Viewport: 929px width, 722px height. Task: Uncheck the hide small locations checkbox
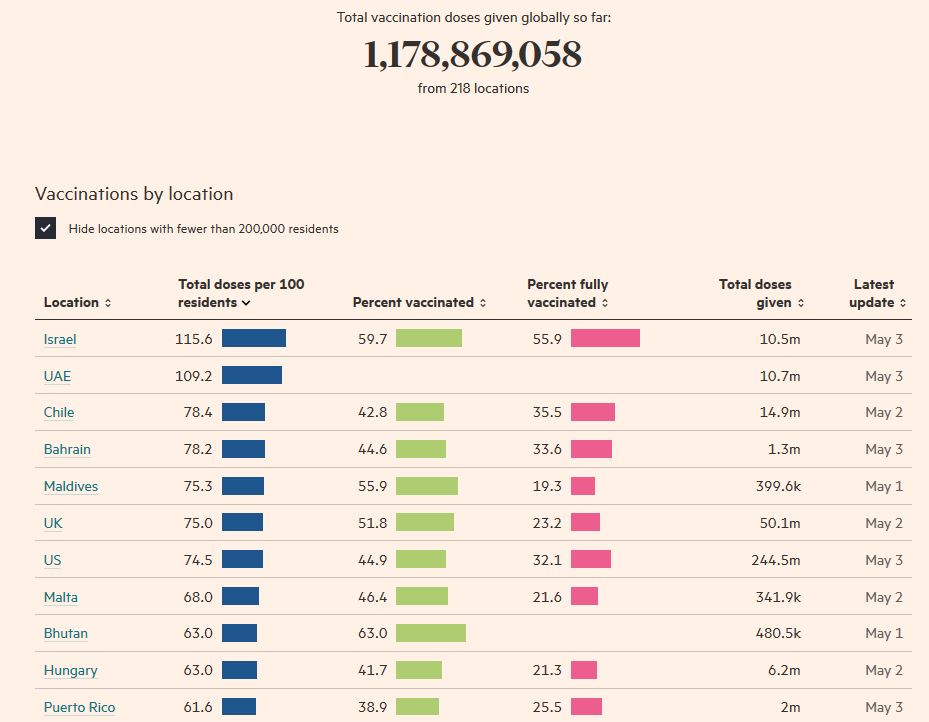(x=46, y=229)
